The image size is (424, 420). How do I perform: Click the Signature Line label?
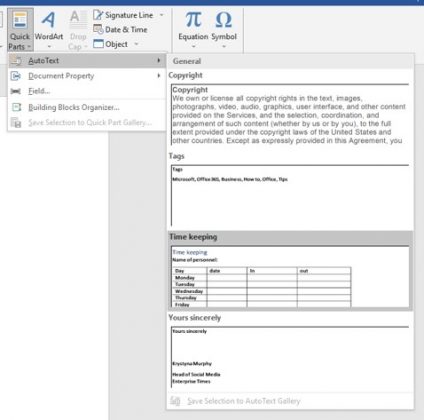click(x=129, y=15)
